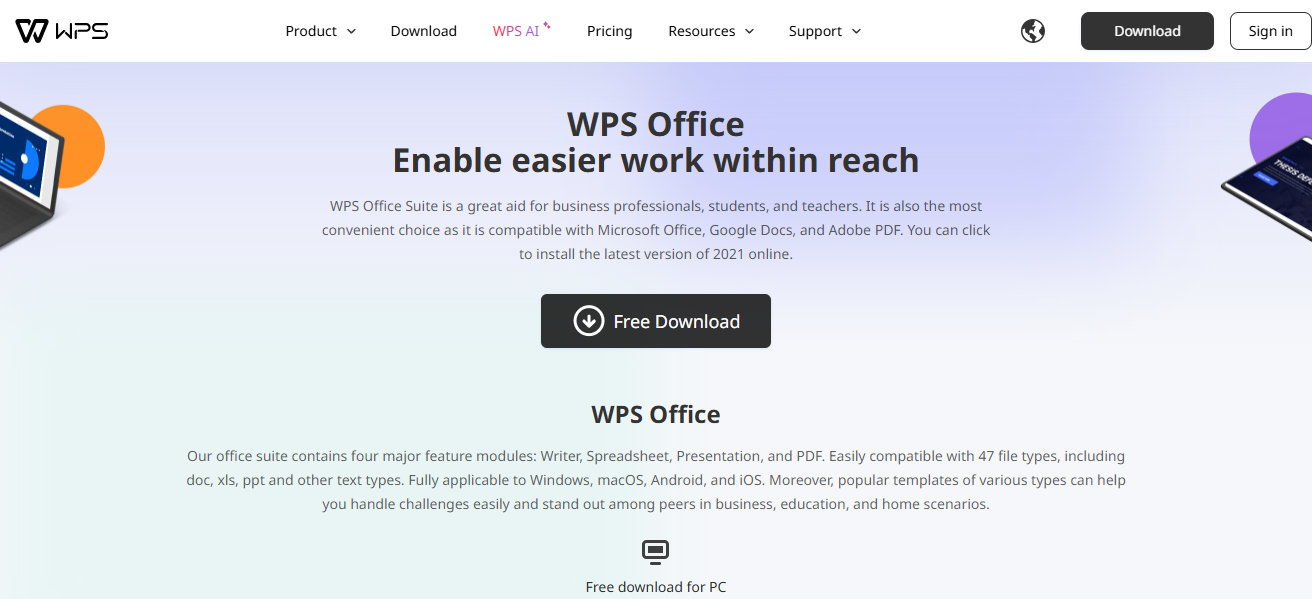Open the WPS AI nav link
The height and width of the screenshot is (599, 1312).
tap(521, 31)
